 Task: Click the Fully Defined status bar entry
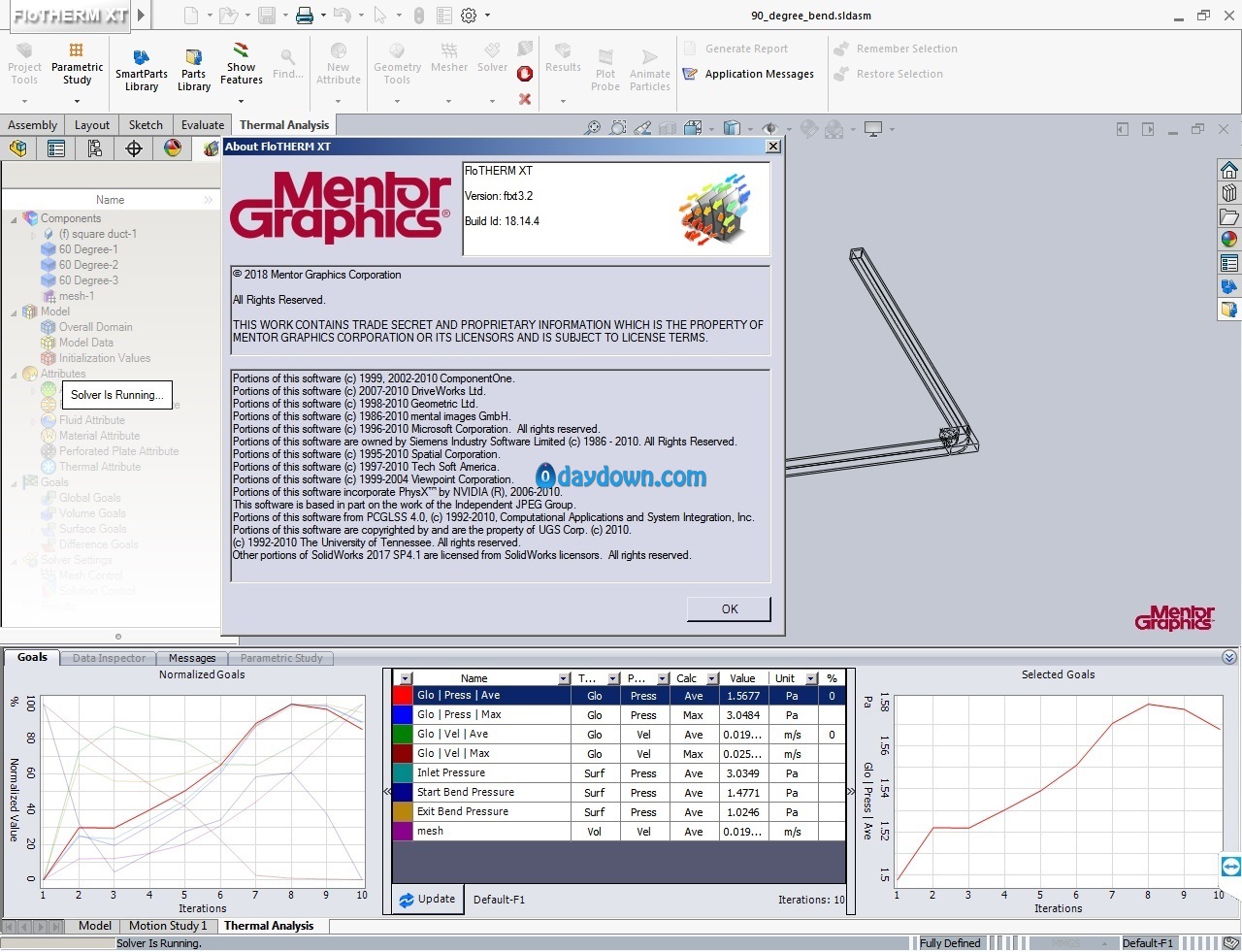pyautogui.click(x=950, y=943)
